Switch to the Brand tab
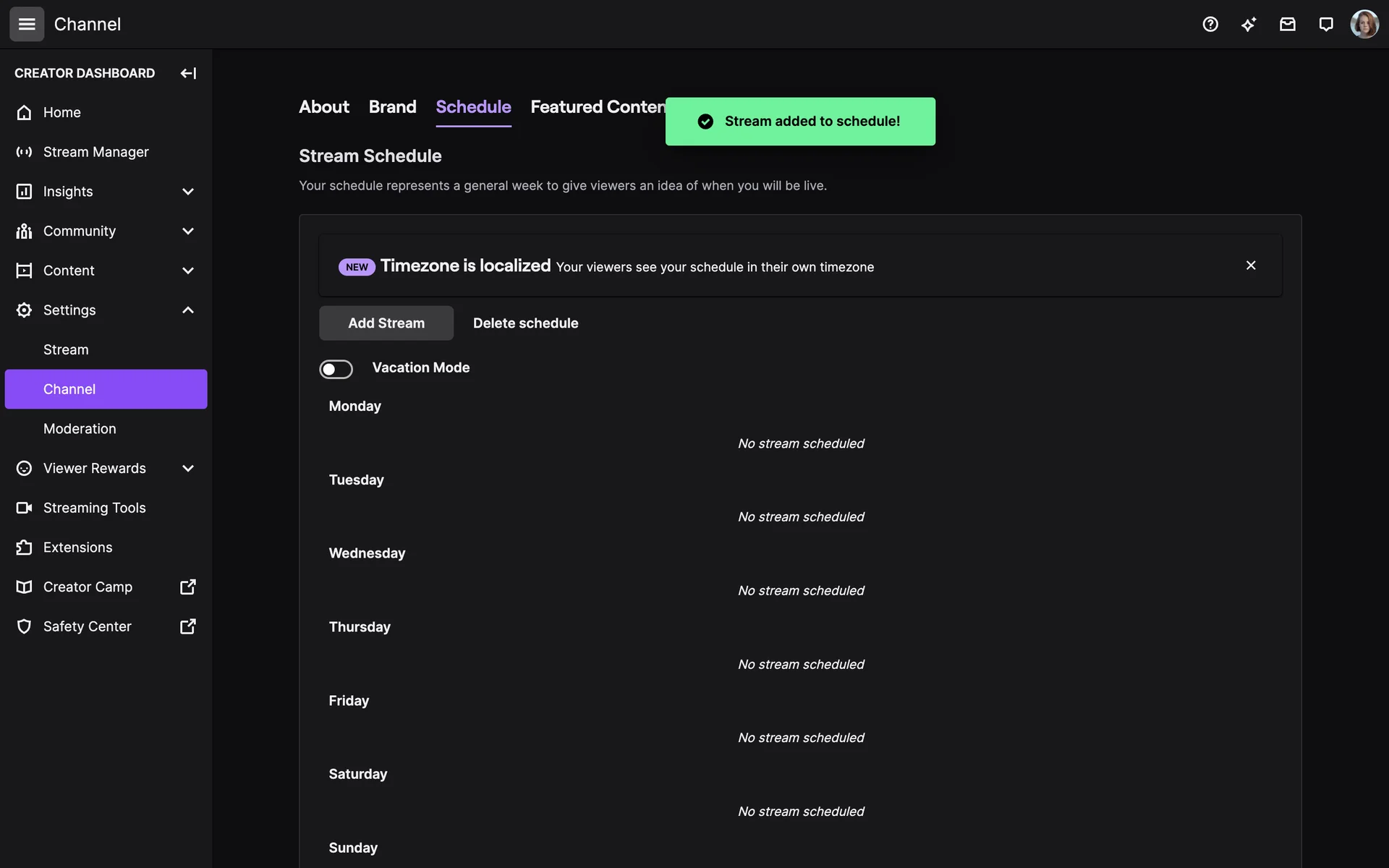This screenshot has height=868, width=1389. click(x=392, y=107)
